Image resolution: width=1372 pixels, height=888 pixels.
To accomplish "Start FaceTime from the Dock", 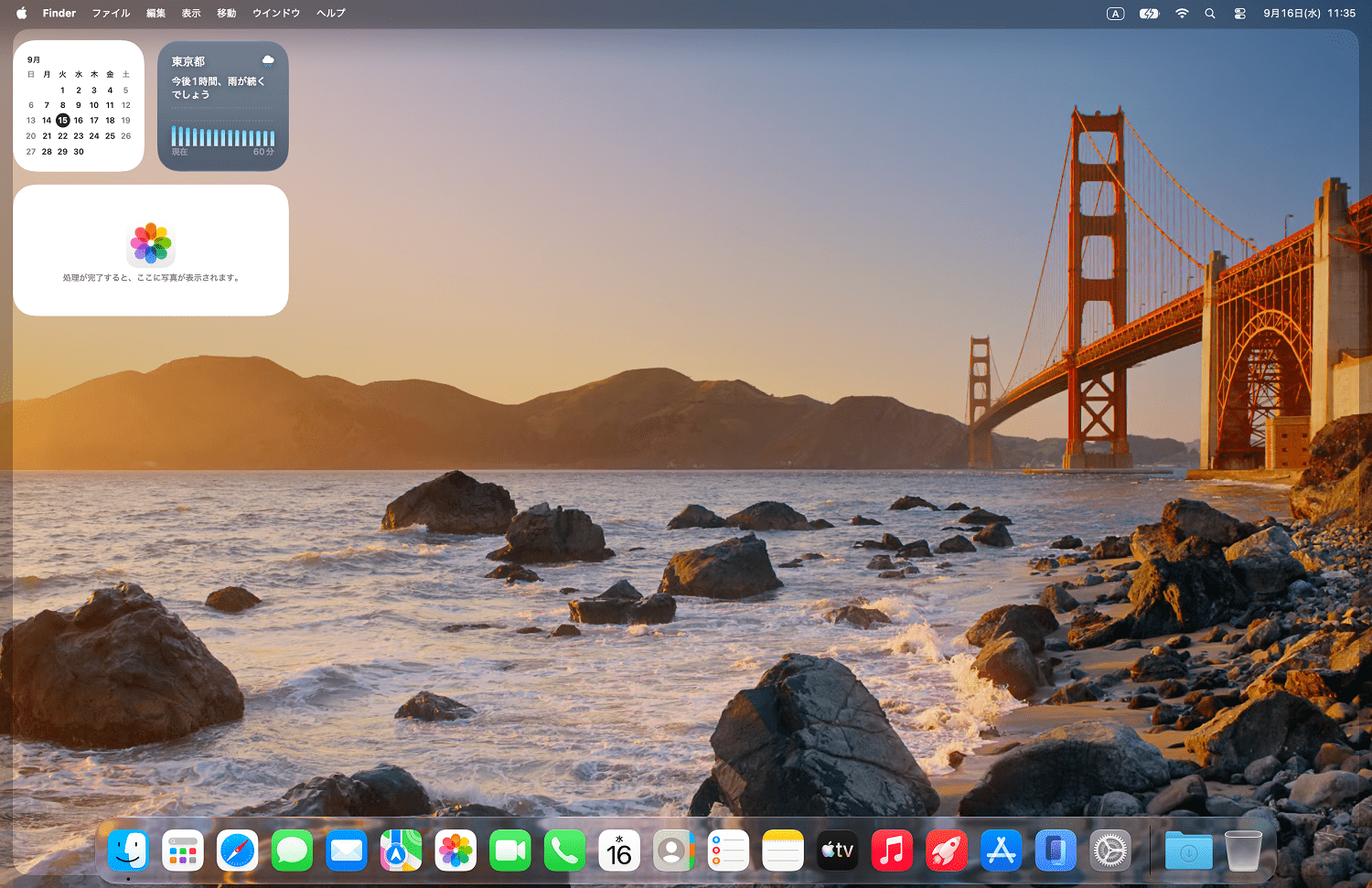I will (x=510, y=851).
